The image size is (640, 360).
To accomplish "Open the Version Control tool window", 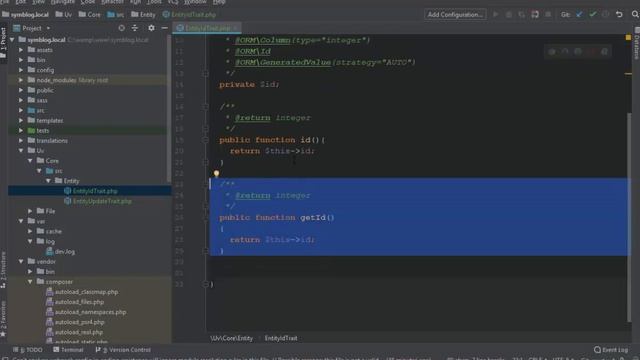I will [123, 350].
